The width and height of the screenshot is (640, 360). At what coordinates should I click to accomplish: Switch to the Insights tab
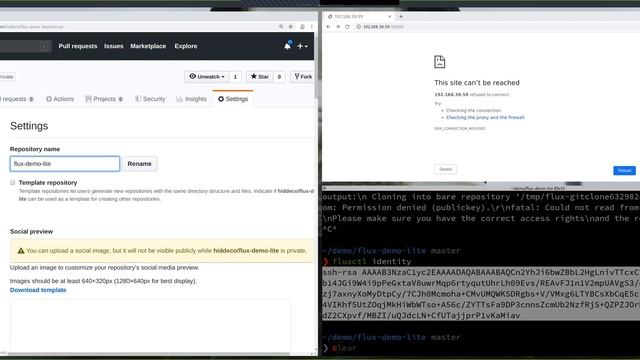coord(191,99)
